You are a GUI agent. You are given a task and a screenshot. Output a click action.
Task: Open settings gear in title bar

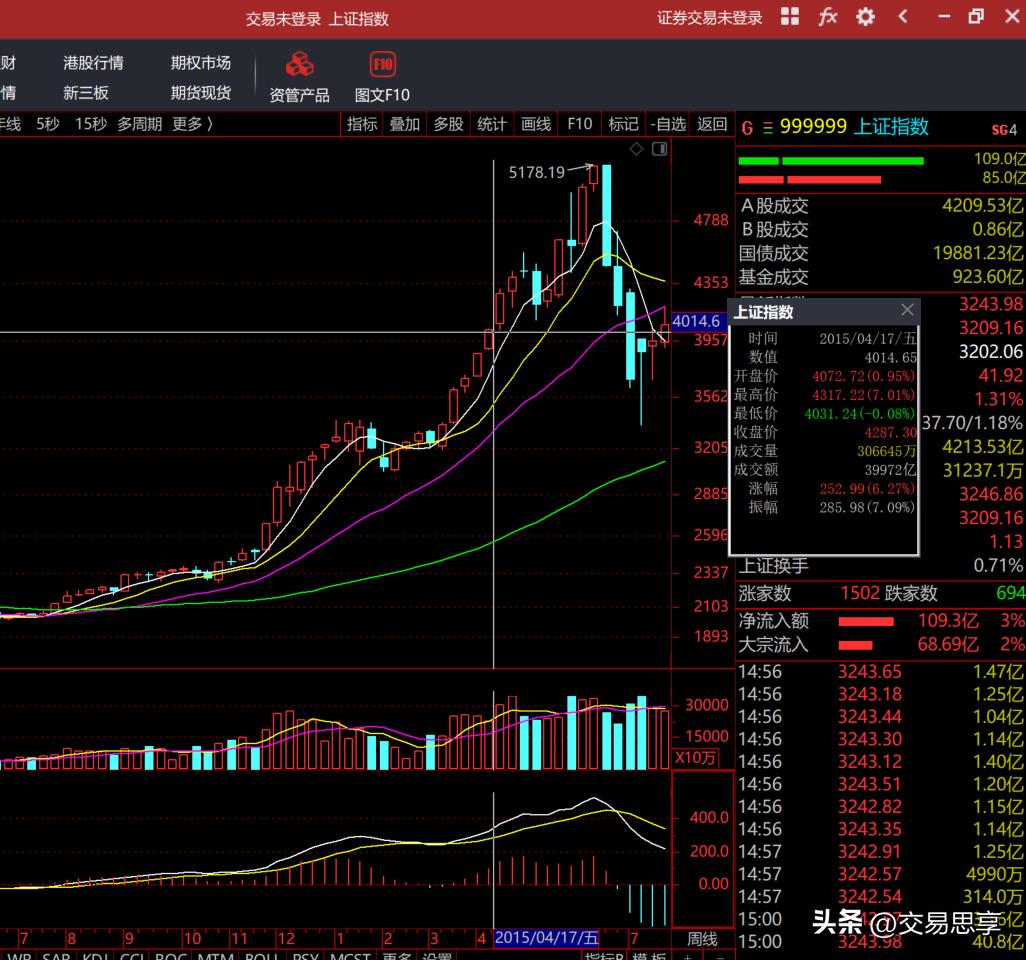pos(865,17)
